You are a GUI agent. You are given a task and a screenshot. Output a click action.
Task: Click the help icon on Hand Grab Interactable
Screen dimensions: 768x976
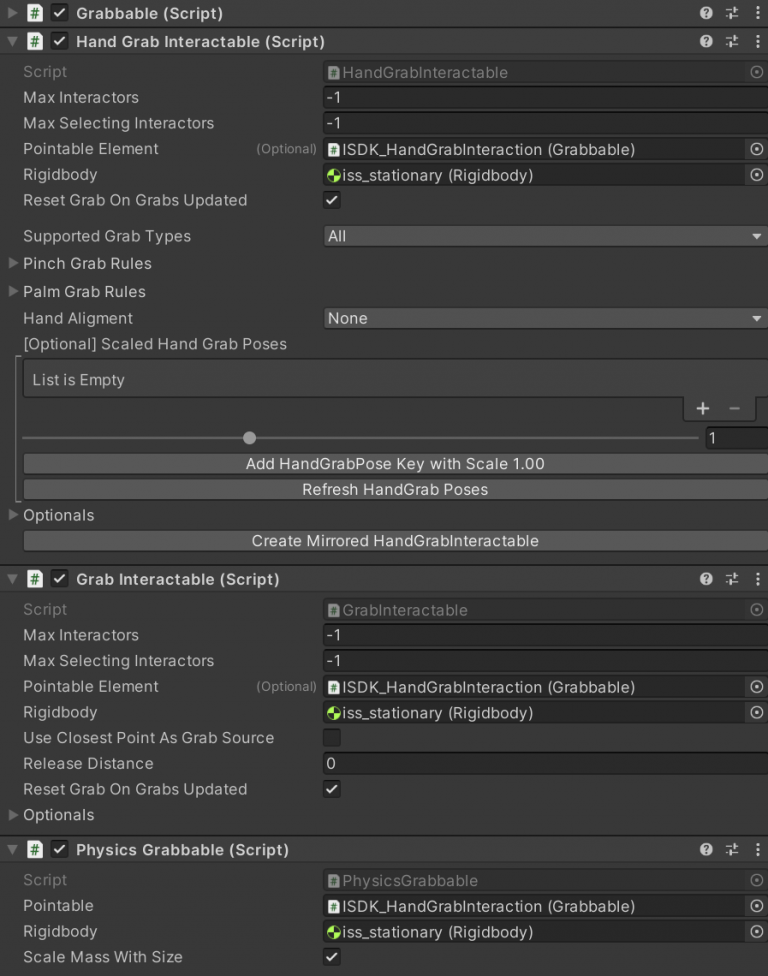707,42
